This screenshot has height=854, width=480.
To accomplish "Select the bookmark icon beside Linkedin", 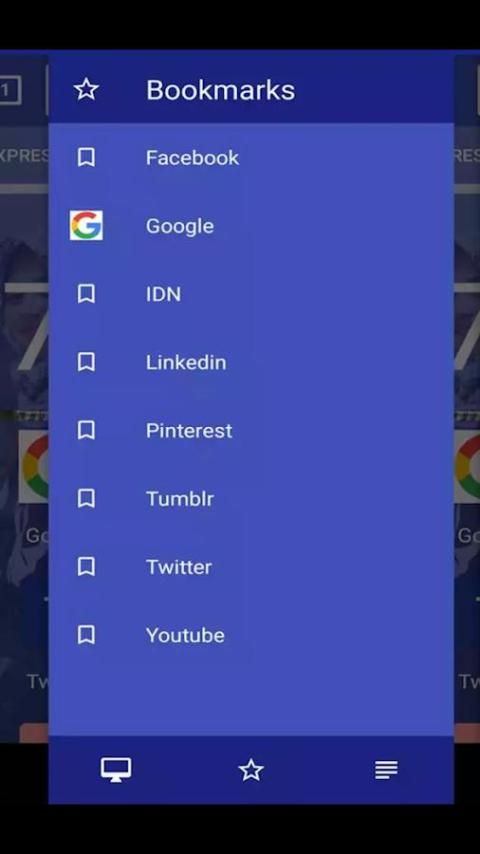I will (x=86, y=362).
